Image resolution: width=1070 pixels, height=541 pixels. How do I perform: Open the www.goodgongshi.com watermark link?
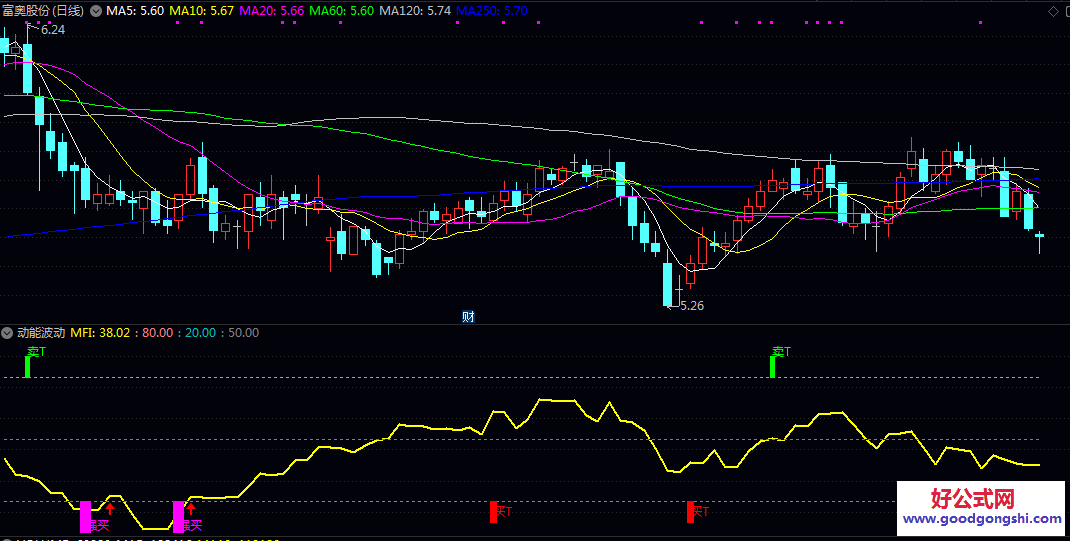tap(981, 519)
